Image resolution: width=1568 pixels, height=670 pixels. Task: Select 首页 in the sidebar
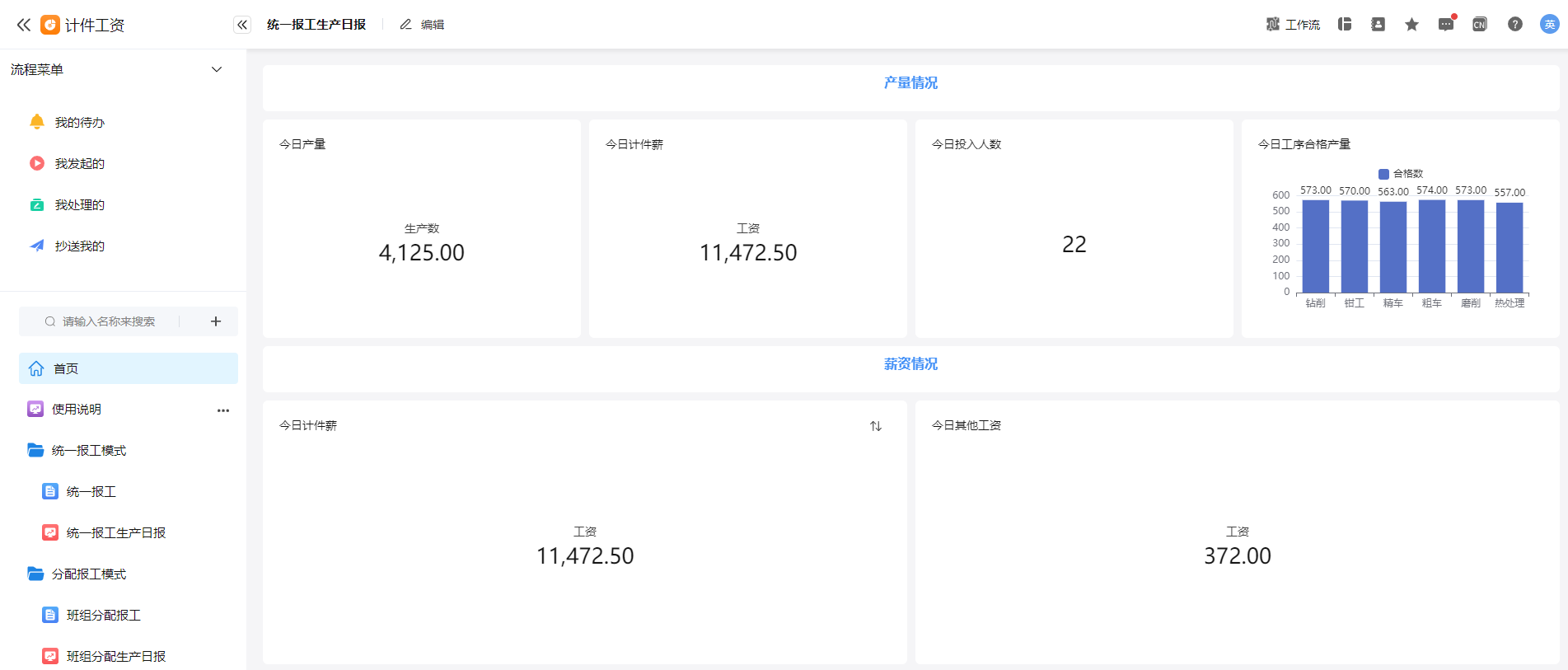point(129,368)
